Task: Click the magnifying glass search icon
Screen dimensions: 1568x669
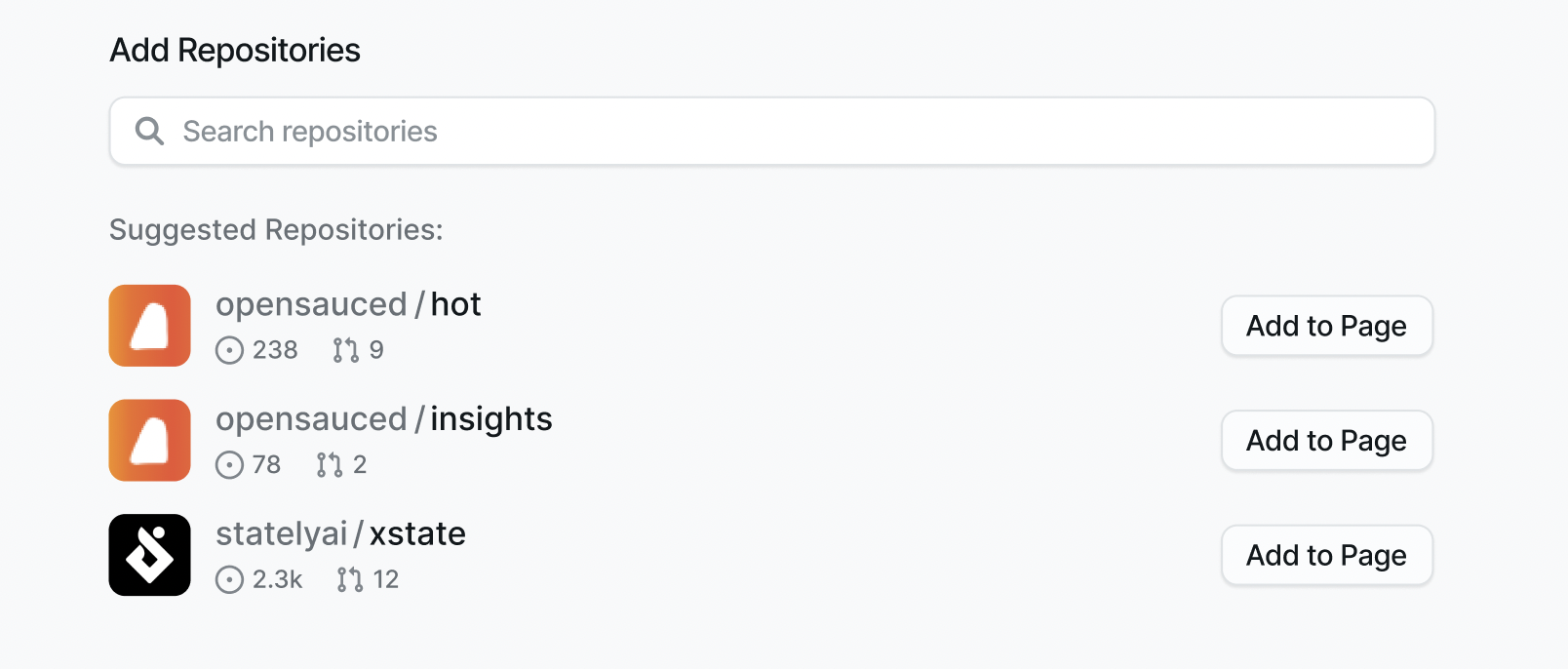Action: click(149, 131)
